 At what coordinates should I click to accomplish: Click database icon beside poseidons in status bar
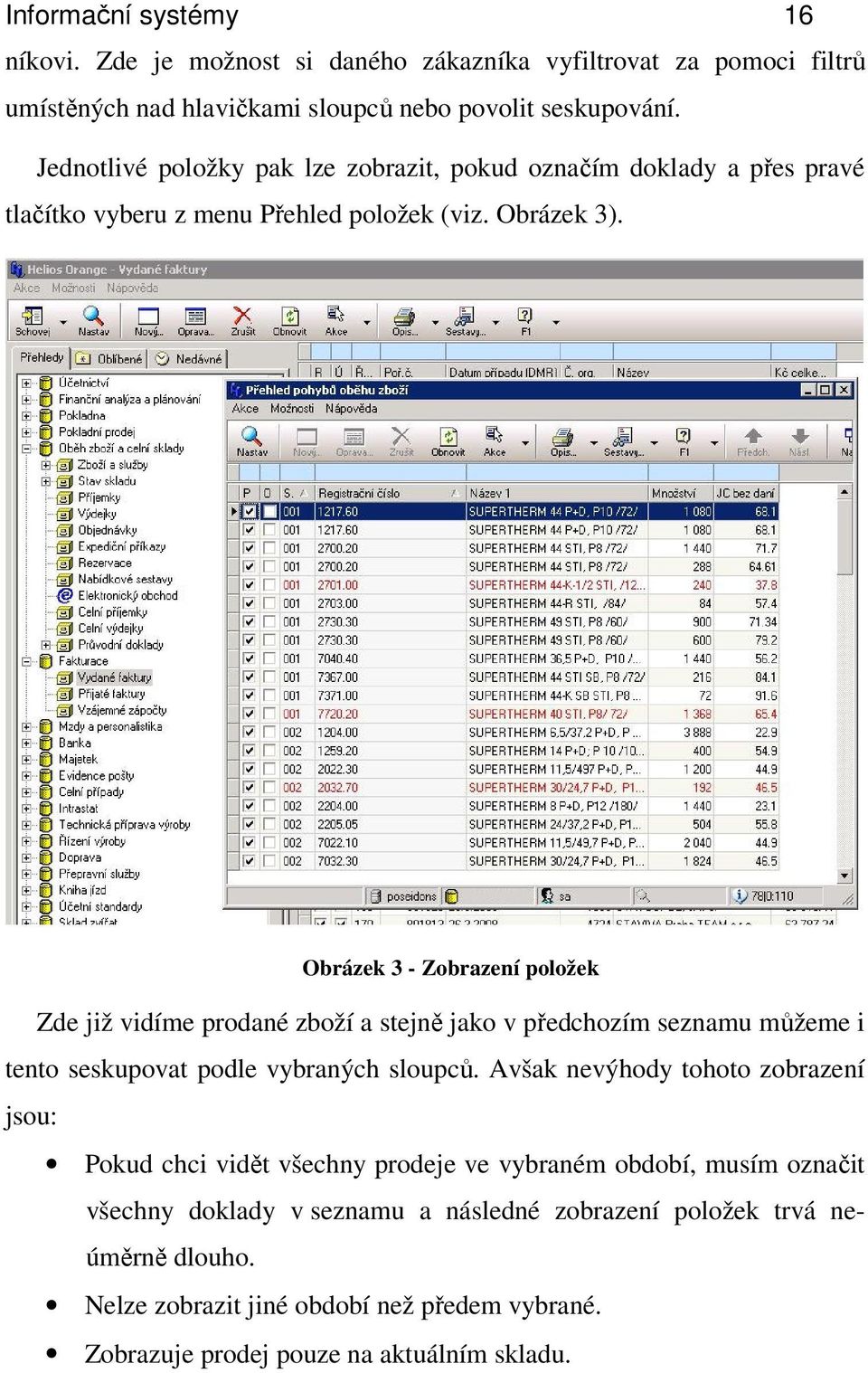click(x=375, y=896)
